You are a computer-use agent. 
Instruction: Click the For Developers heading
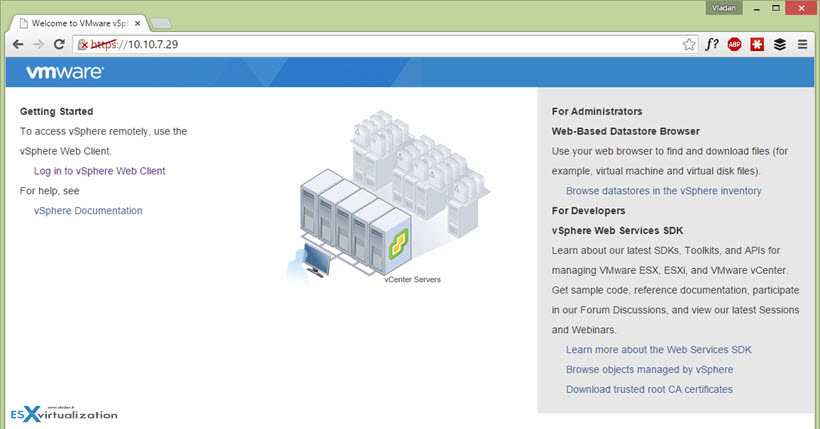click(588, 211)
